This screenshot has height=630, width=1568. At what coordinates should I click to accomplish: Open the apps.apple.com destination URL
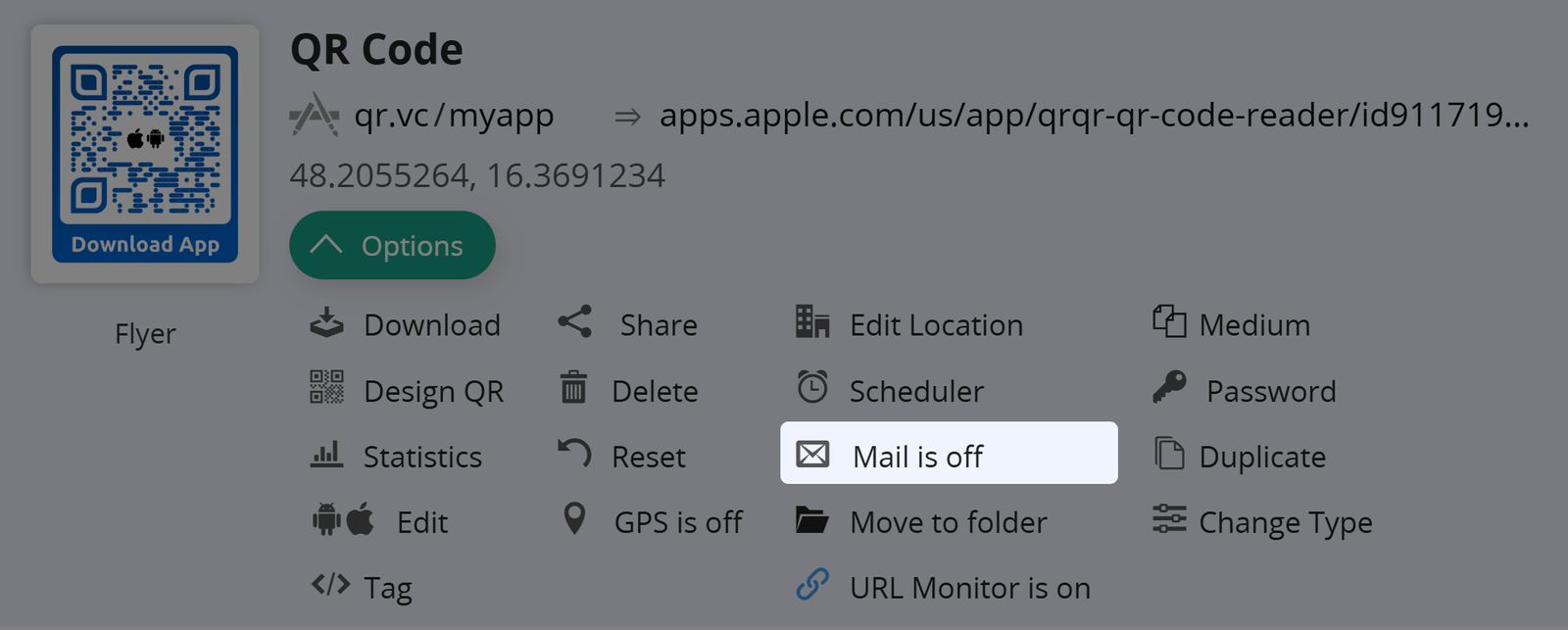click(1093, 116)
